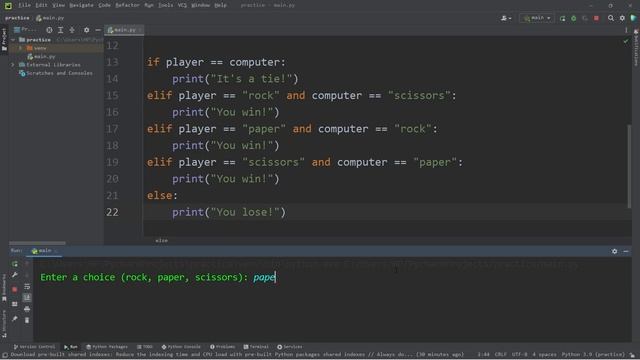Click wrench Modify Run Configuration icon
640x360 pixels.
[x=15, y=276]
